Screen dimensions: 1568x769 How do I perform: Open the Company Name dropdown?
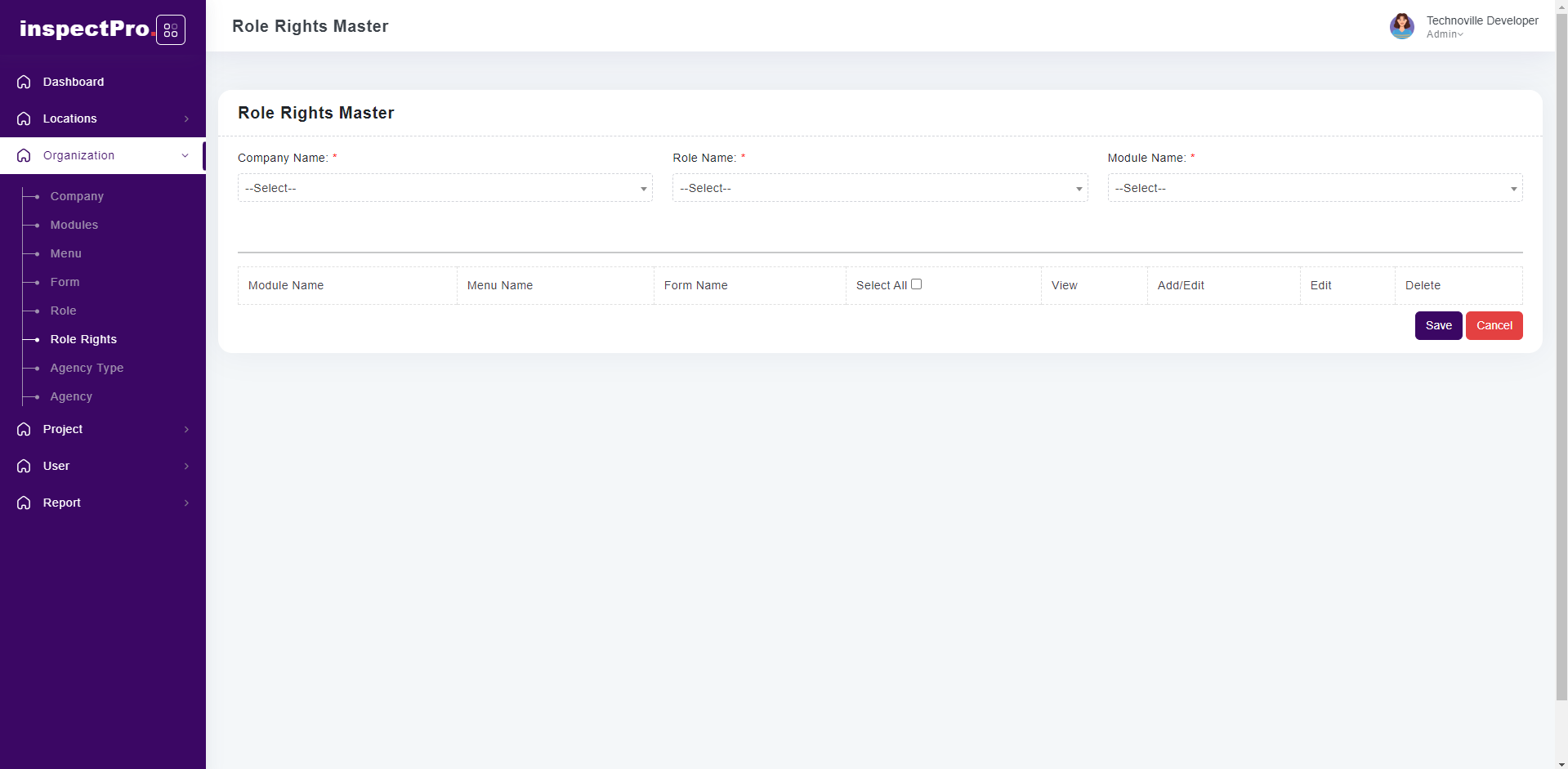tap(444, 188)
